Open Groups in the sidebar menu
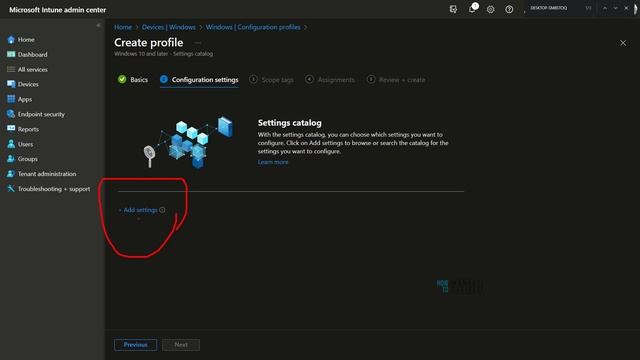The width and height of the screenshot is (640, 360). coord(27,159)
